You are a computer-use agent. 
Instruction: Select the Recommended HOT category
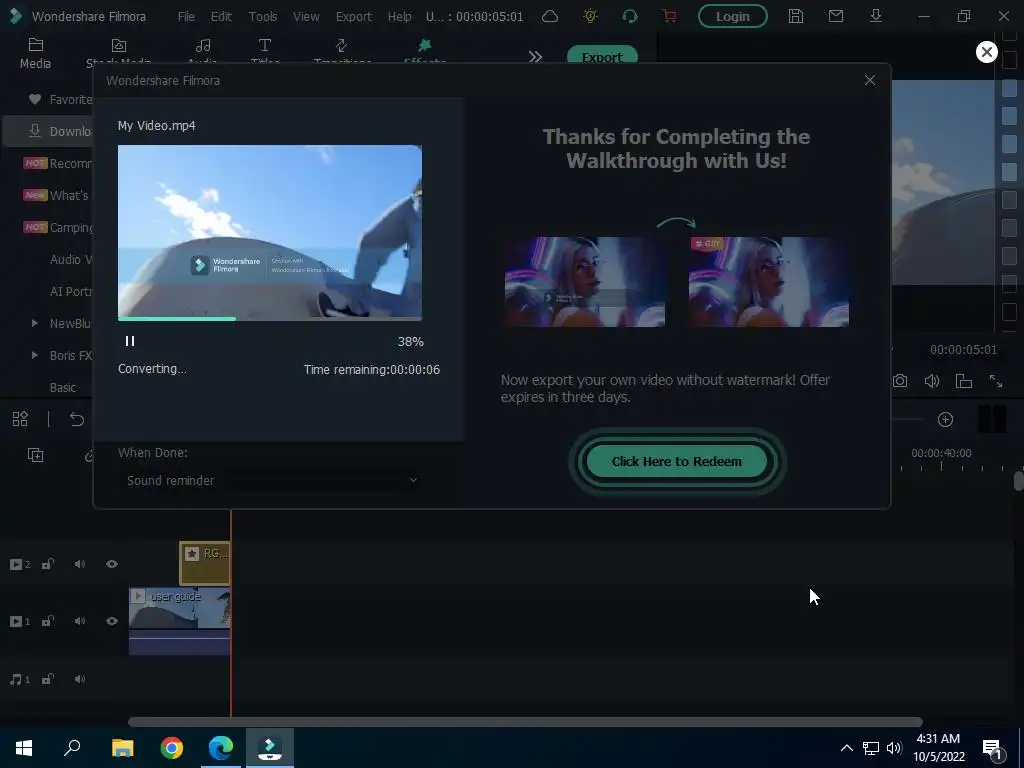57,163
